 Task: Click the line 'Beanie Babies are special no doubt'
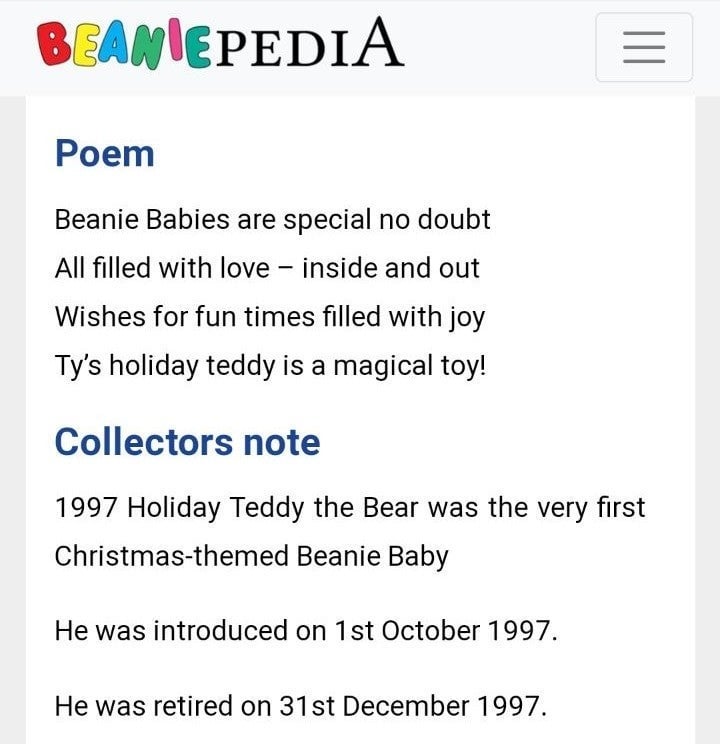[272, 220]
